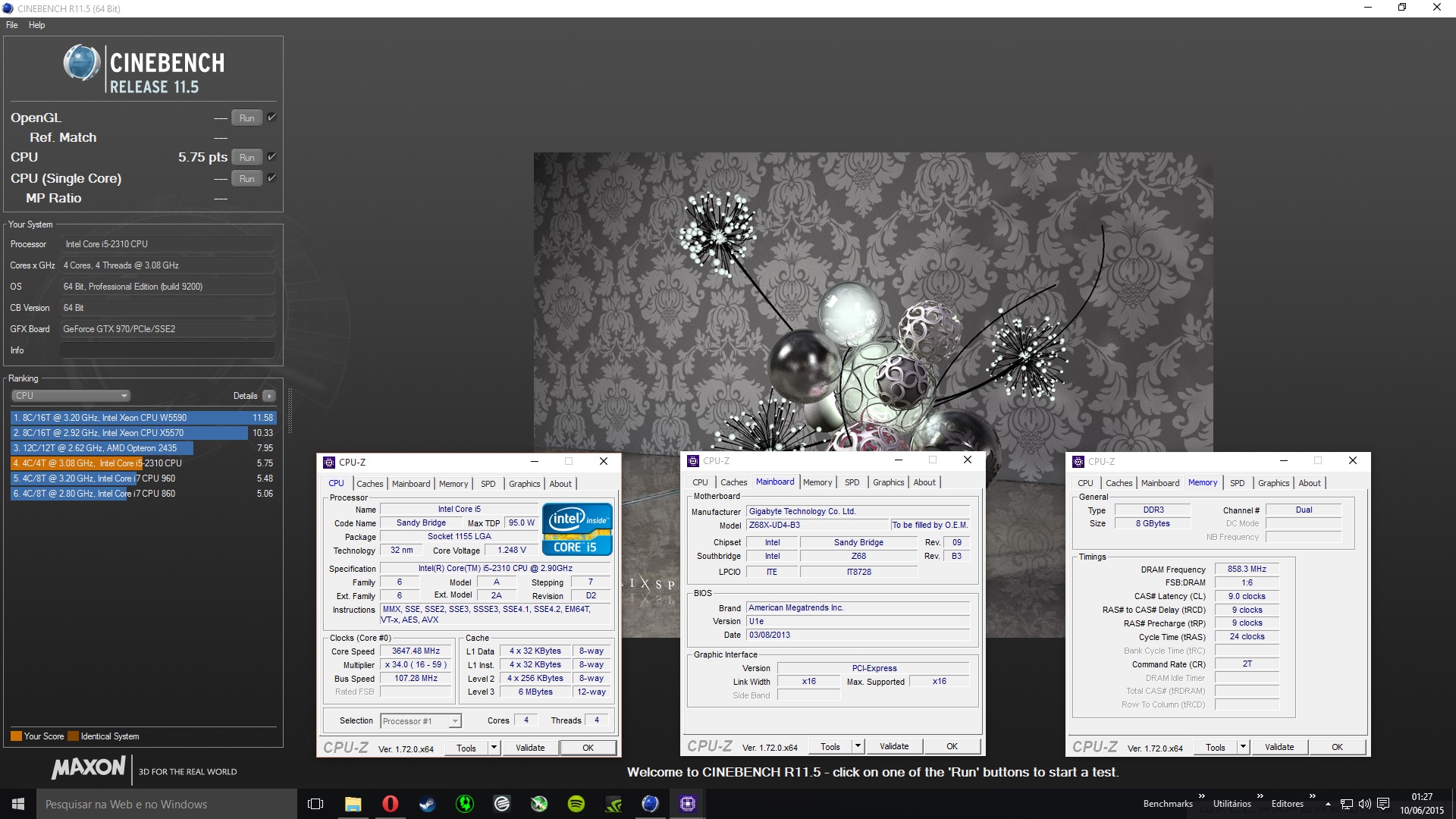Select ranking row Xeon CPU W5590
Image resolution: width=1456 pixels, height=819 pixels.
[x=143, y=418]
